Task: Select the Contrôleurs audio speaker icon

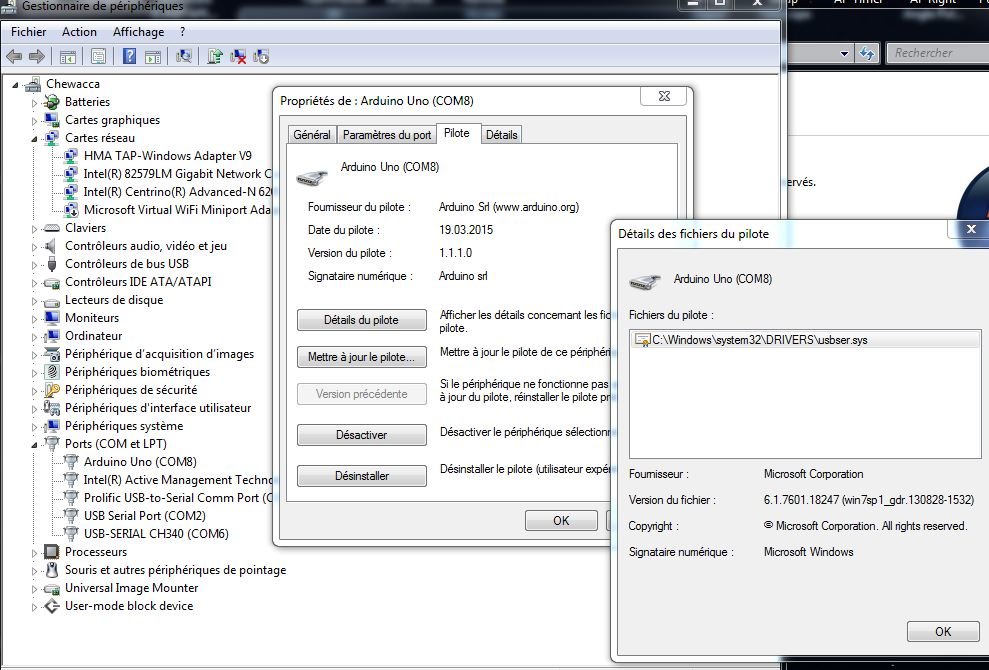Action: click(52, 246)
